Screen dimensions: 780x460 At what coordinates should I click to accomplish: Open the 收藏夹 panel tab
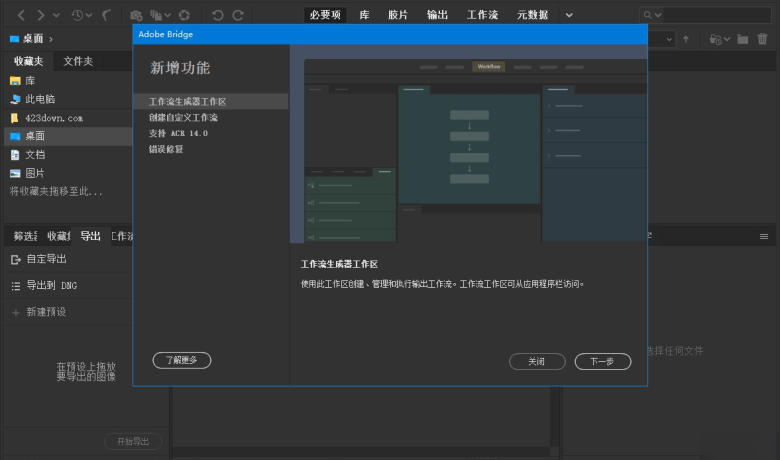(x=28, y=61)
